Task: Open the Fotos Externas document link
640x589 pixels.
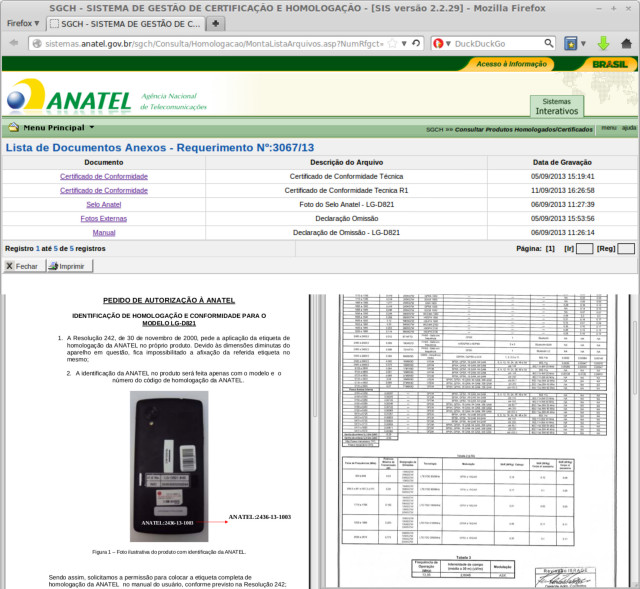Action: tap(104, 218)
